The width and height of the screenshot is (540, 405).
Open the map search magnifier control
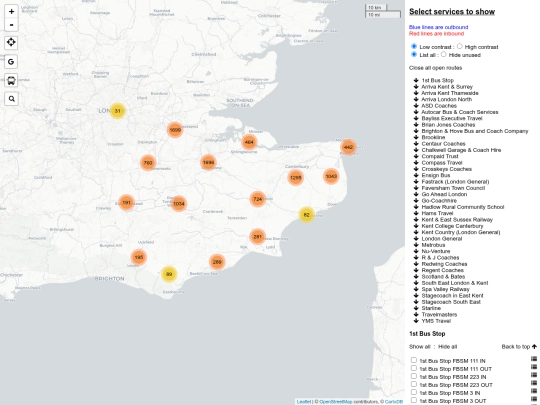(x=11, y=99)
